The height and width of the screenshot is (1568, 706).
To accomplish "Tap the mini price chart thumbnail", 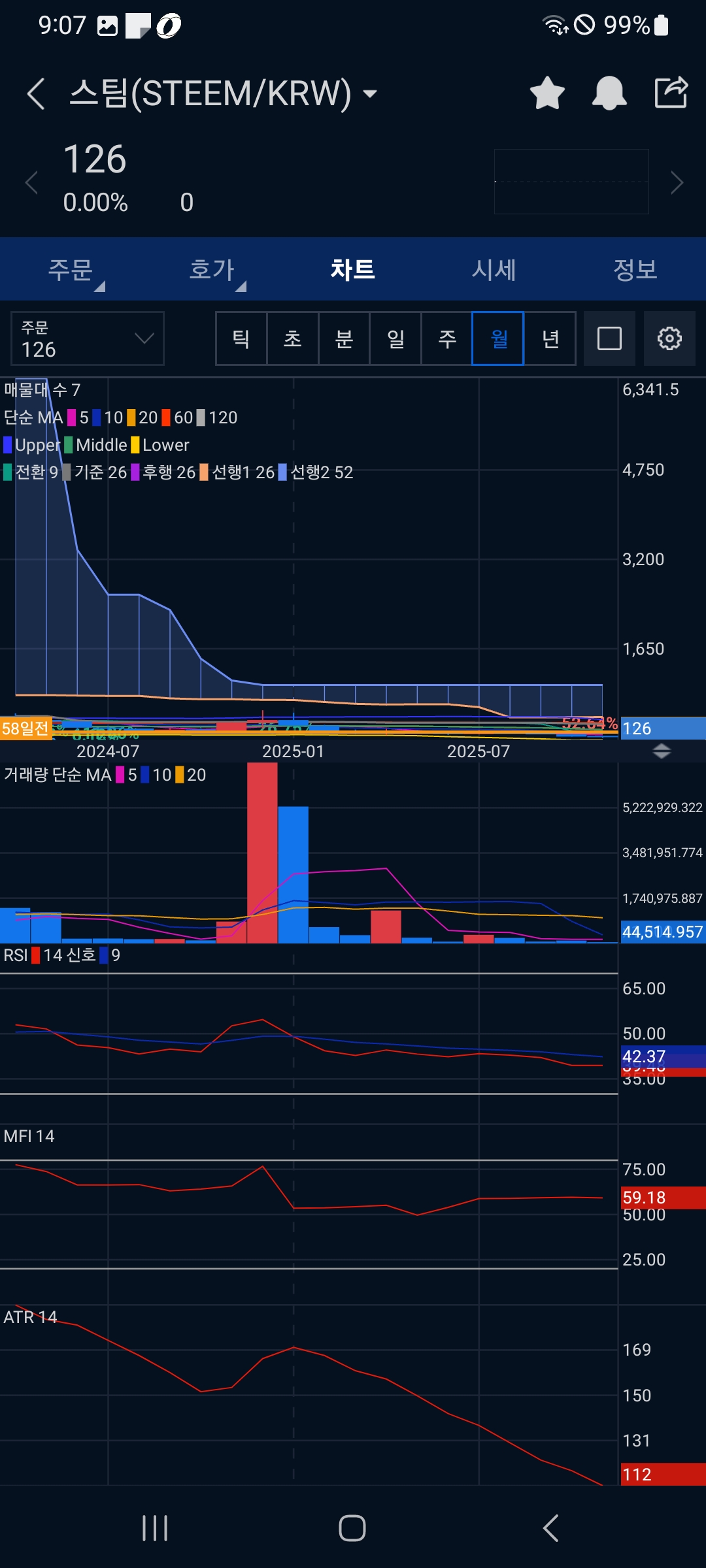I will pyautogui.click(x=571, y=182).
